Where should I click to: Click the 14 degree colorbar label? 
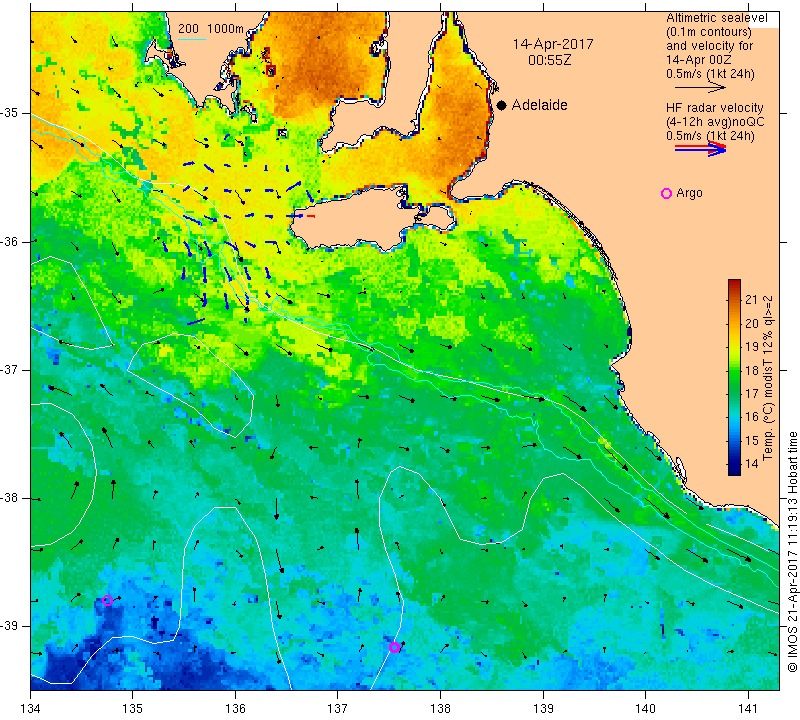coord(751,464)
